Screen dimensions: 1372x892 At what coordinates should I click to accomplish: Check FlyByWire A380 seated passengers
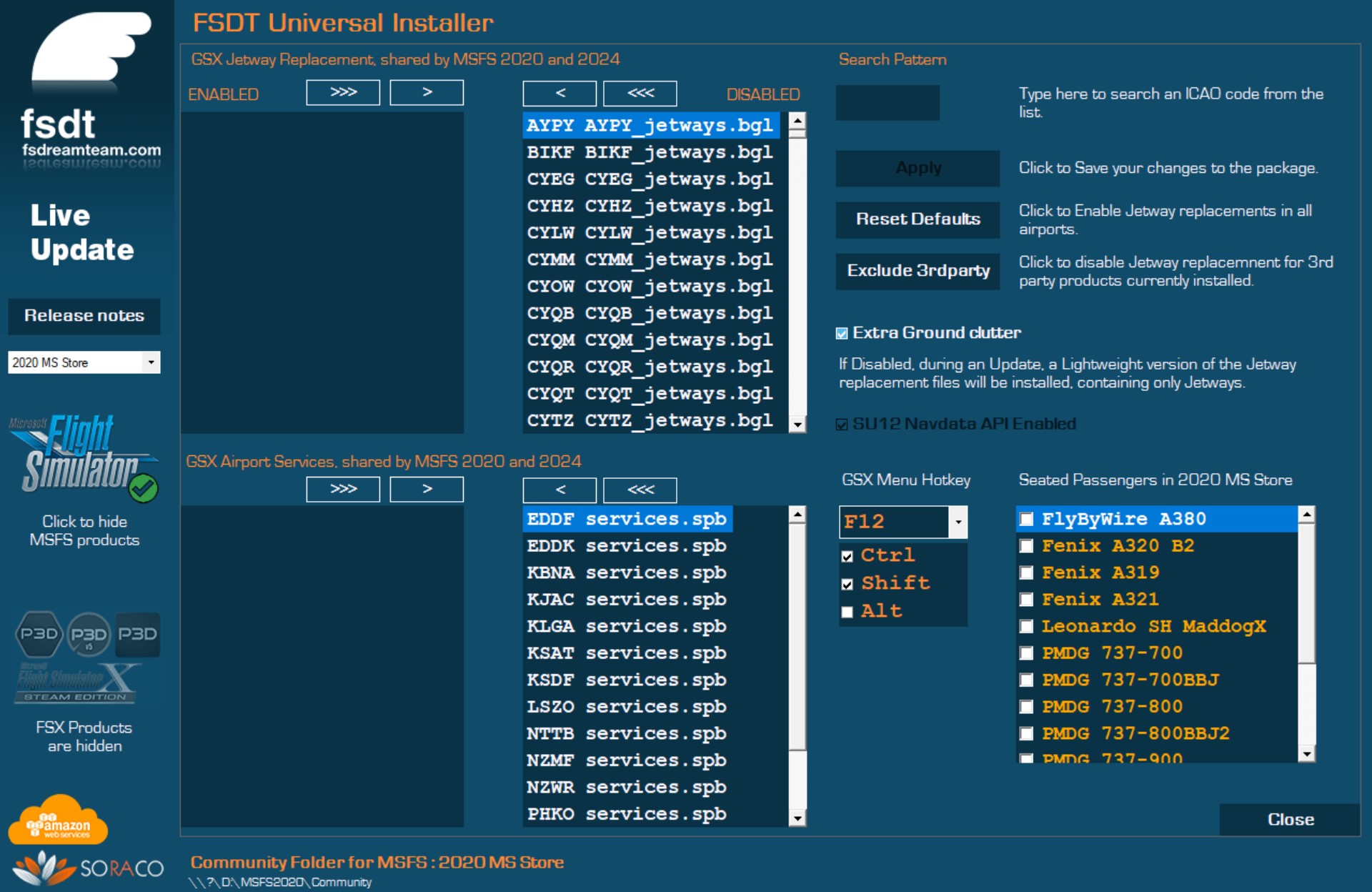[1027, 519]
